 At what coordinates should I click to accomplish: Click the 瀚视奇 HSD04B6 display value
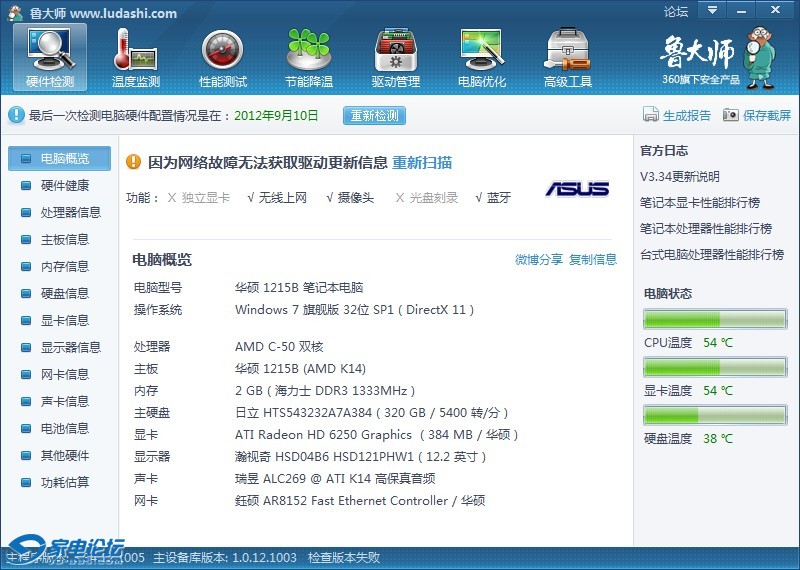(x=361, y=457)
